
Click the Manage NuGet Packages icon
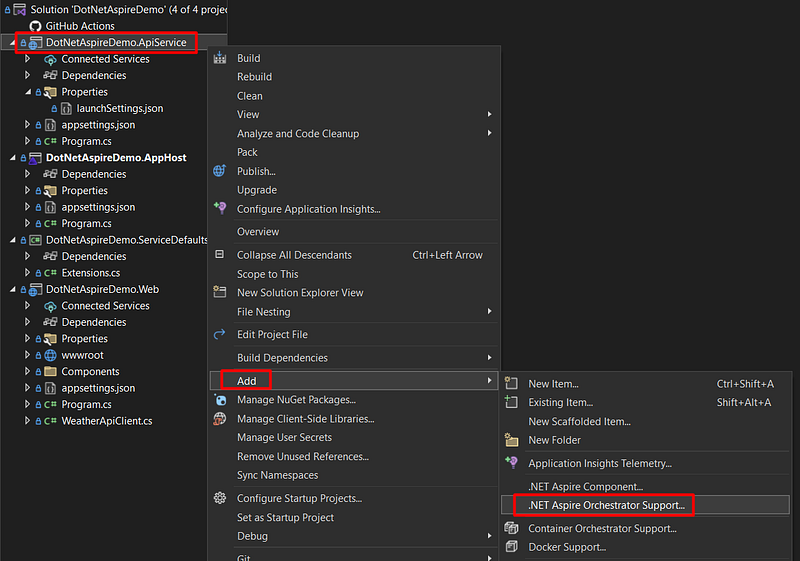[x=220, y=399]
